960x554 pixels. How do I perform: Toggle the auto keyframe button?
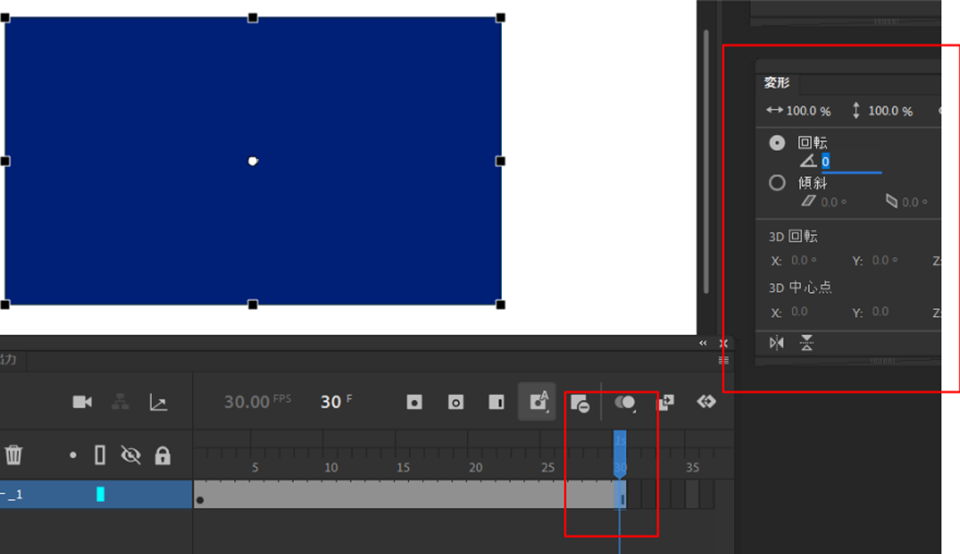[x=538, y=402]
